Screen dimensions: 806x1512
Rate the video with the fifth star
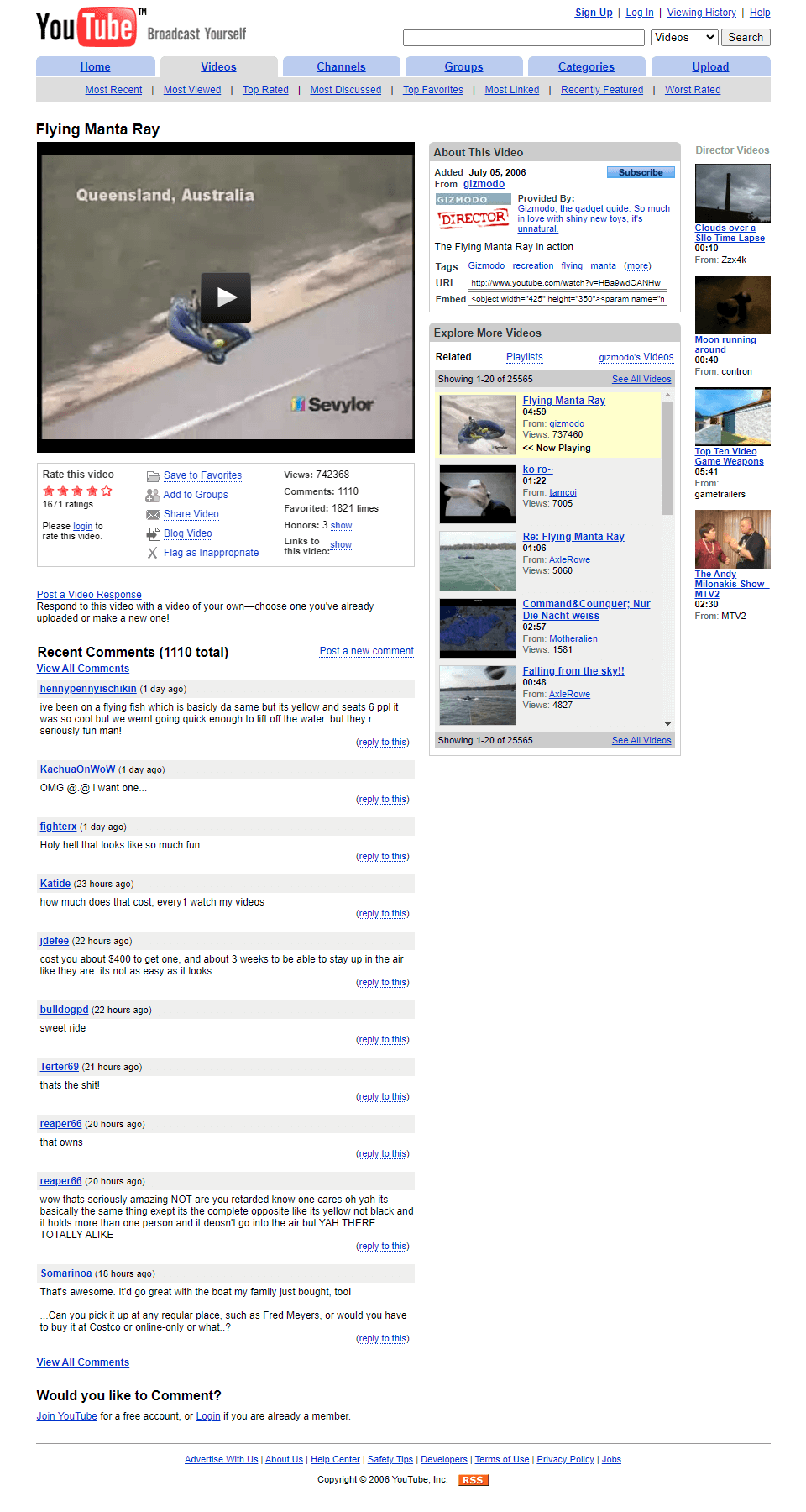(x=107, y=491)
